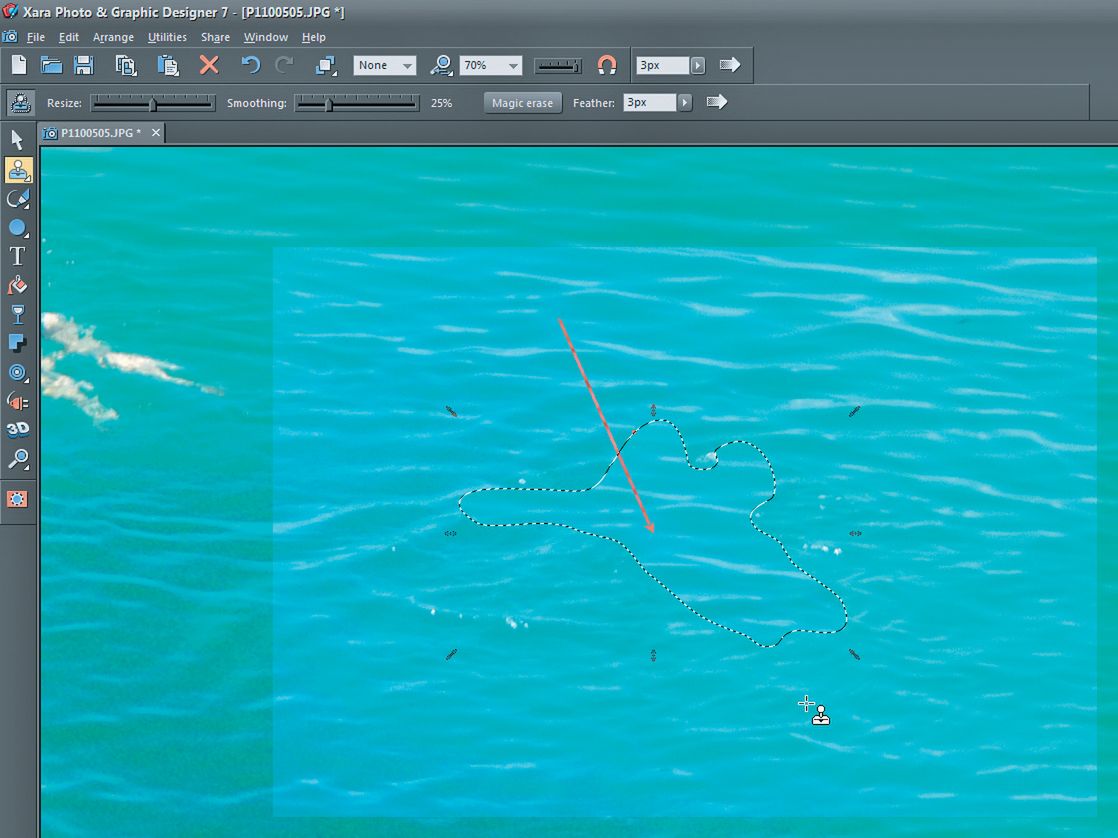Open the Edit menu
The width and height of the screenshot is (1118, 838).
pos(68,37)
